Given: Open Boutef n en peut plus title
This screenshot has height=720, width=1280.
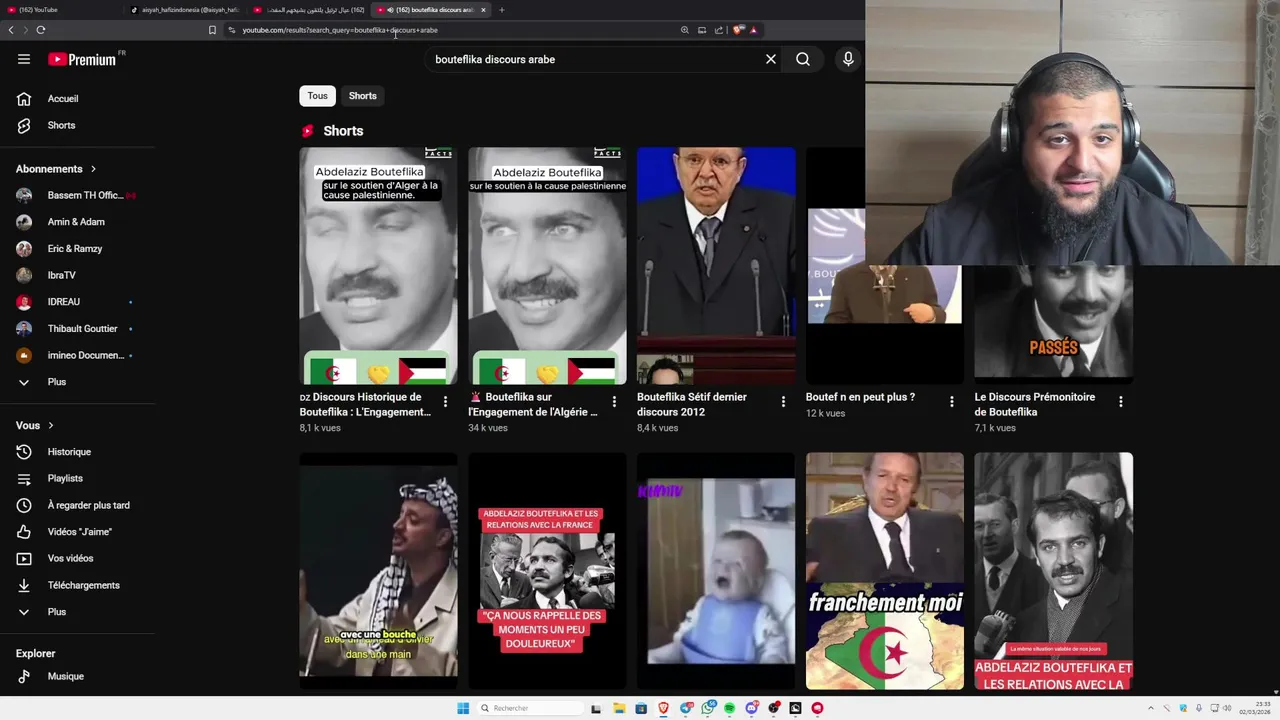Looking at the screenshot, I should (x=860, y=397).
